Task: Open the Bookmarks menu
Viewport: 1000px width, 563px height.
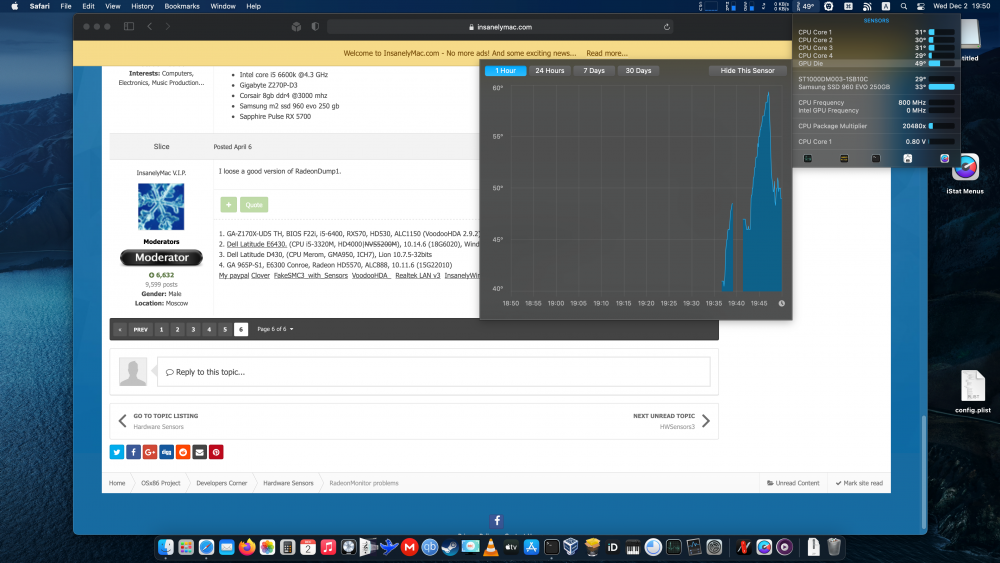Action: click(182, 6)
